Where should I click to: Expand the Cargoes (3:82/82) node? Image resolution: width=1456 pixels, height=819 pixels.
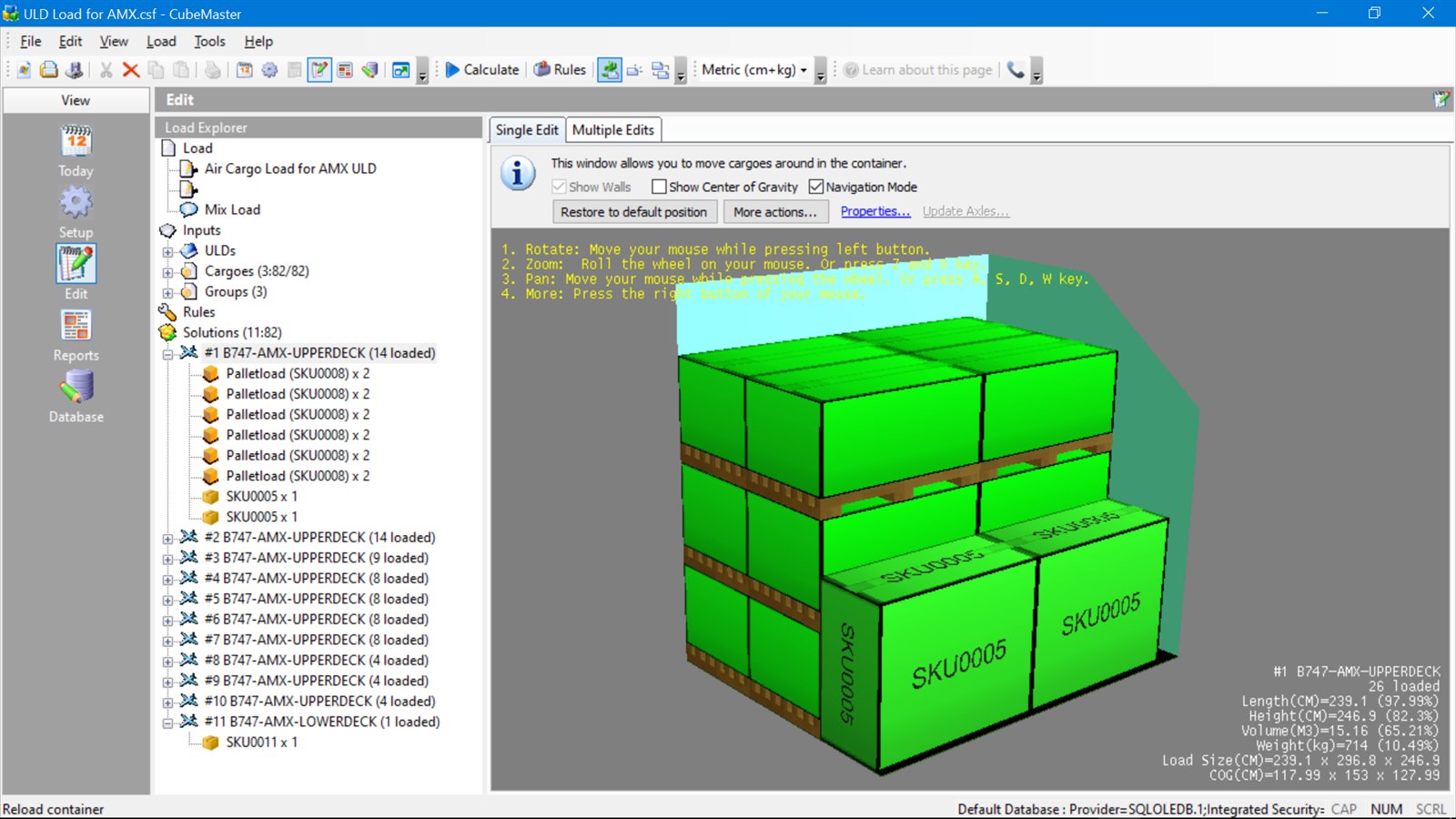pyautogui.click(x=167, y=272)
